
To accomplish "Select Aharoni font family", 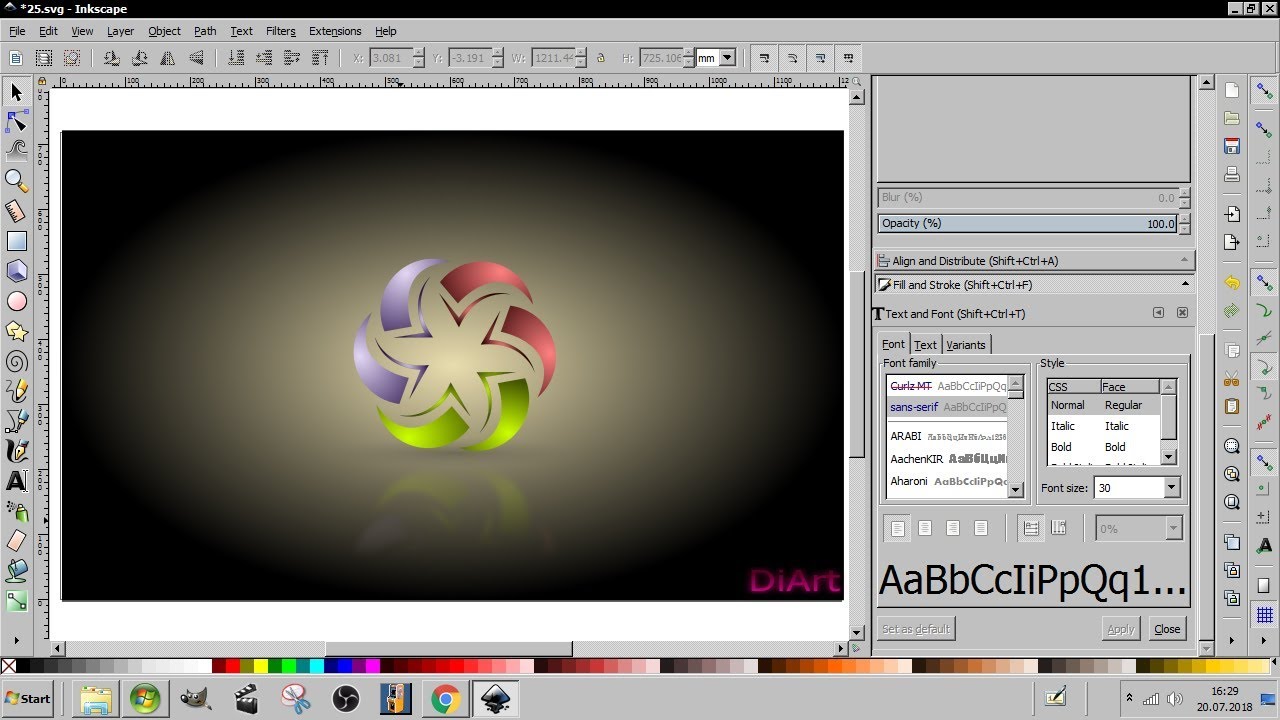I will coord(947,481).
